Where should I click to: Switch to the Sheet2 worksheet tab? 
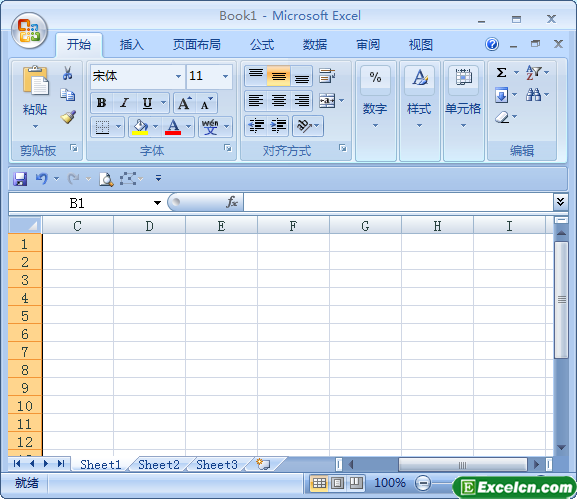pyautogui.click(x=159, y=464)
